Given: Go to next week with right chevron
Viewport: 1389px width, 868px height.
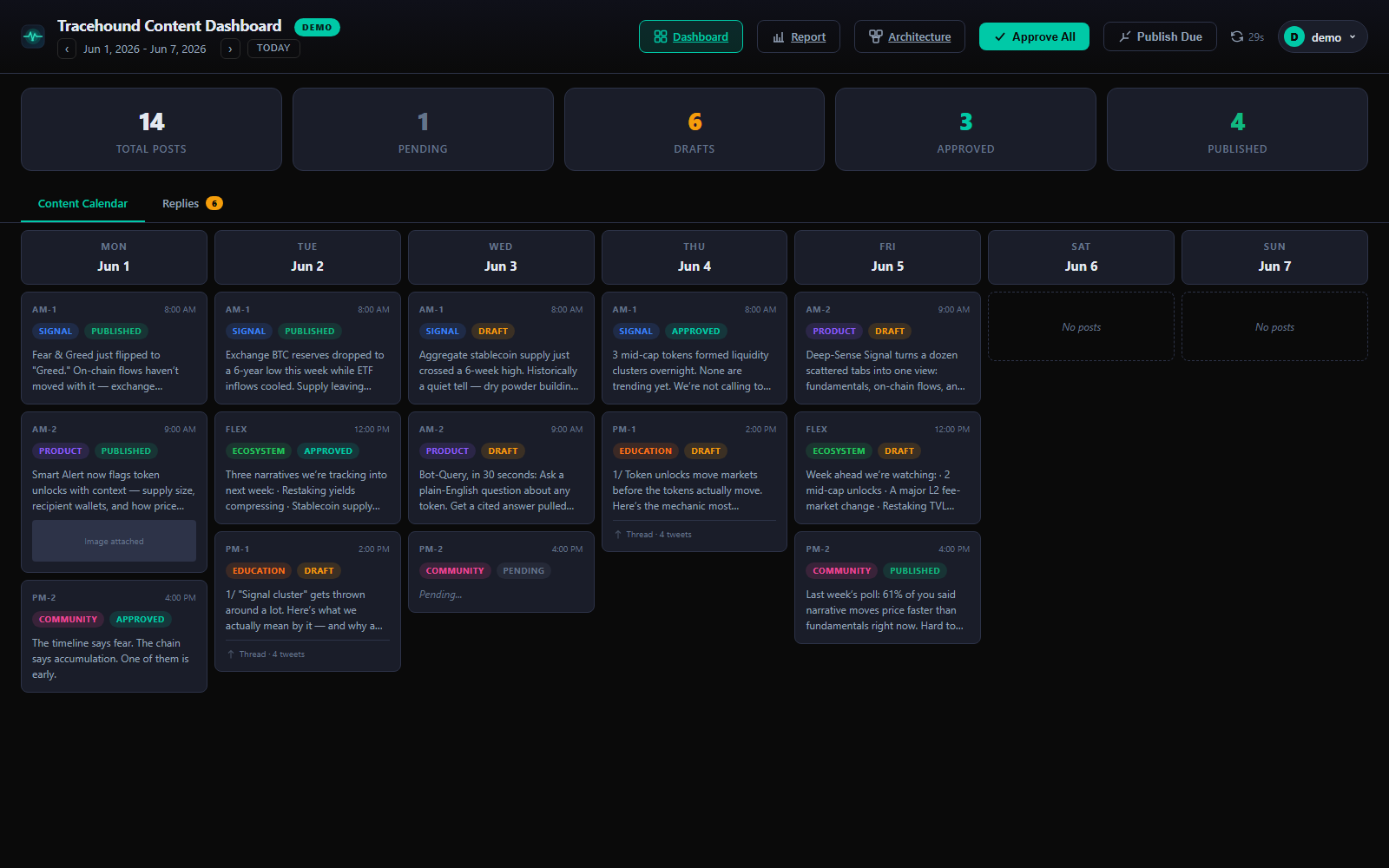Looking at the screenshot, I should tap(230, 49).
